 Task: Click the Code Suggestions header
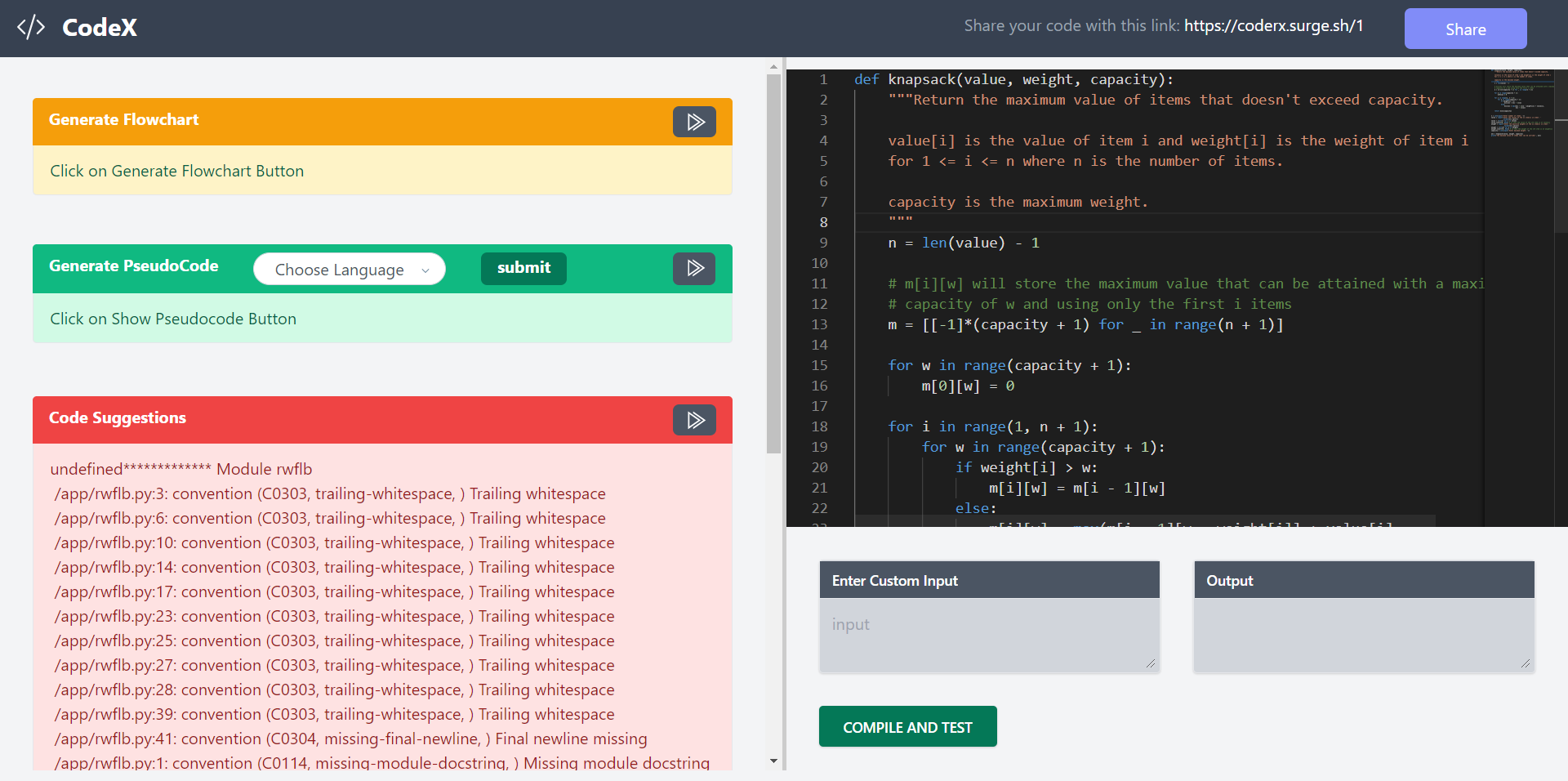382,420
